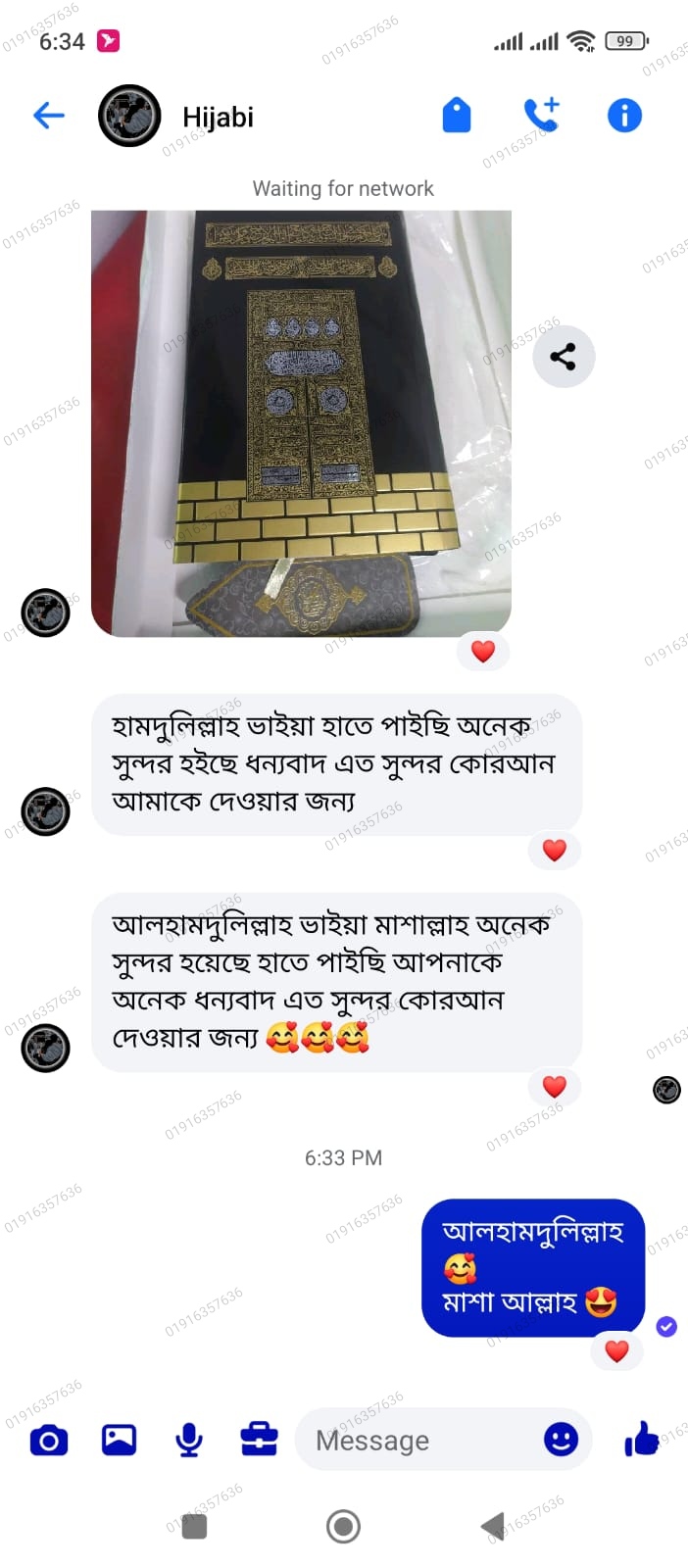Open the briefcase business tools icon
Viewport: 688px width, 1568px height.
tap(260, 1439)
